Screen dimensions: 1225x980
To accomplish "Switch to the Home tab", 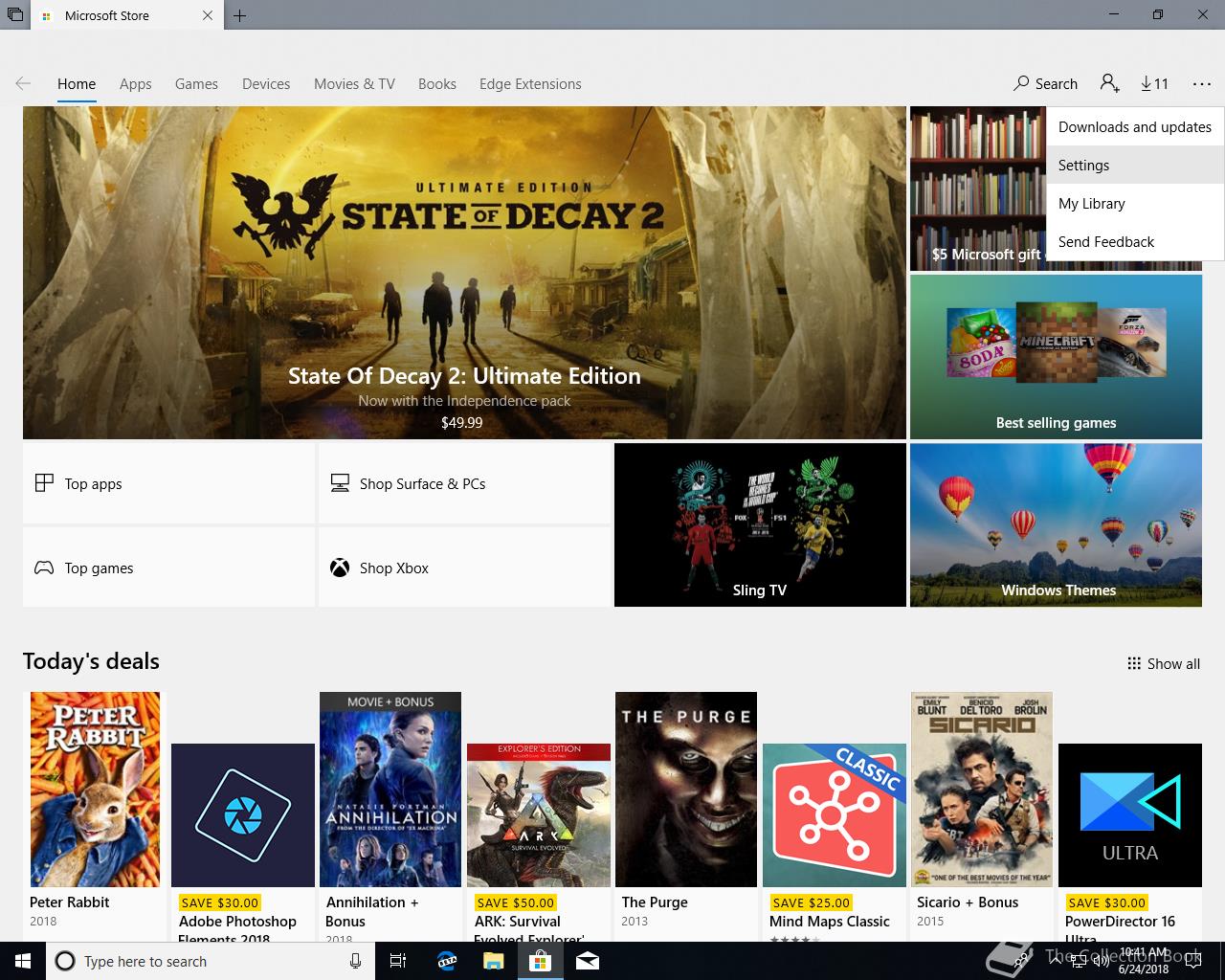I will pyautogui.click(x=77, y=84).
